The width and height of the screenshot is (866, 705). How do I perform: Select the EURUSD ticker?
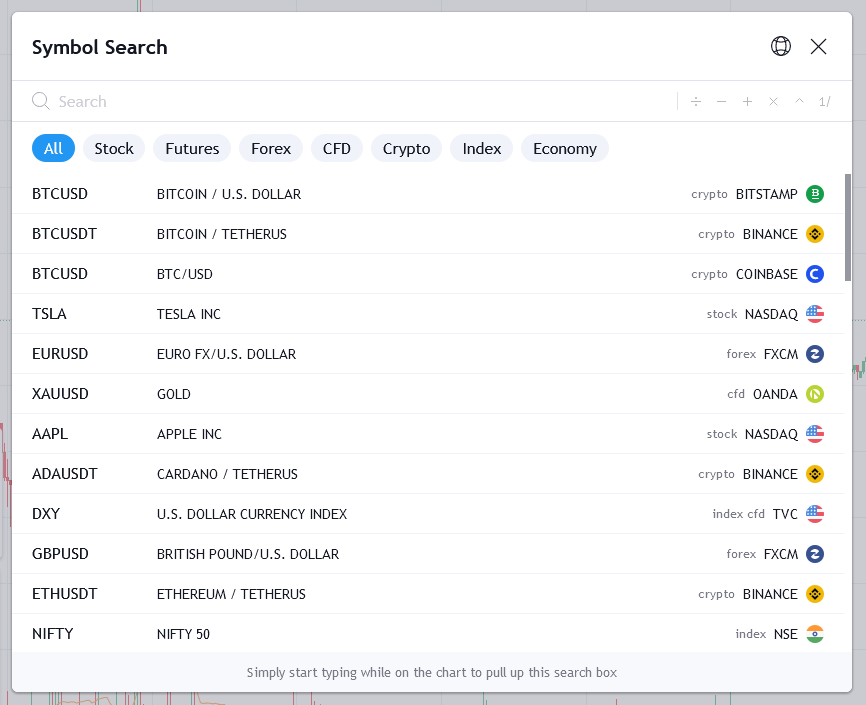tap(60, 354)
